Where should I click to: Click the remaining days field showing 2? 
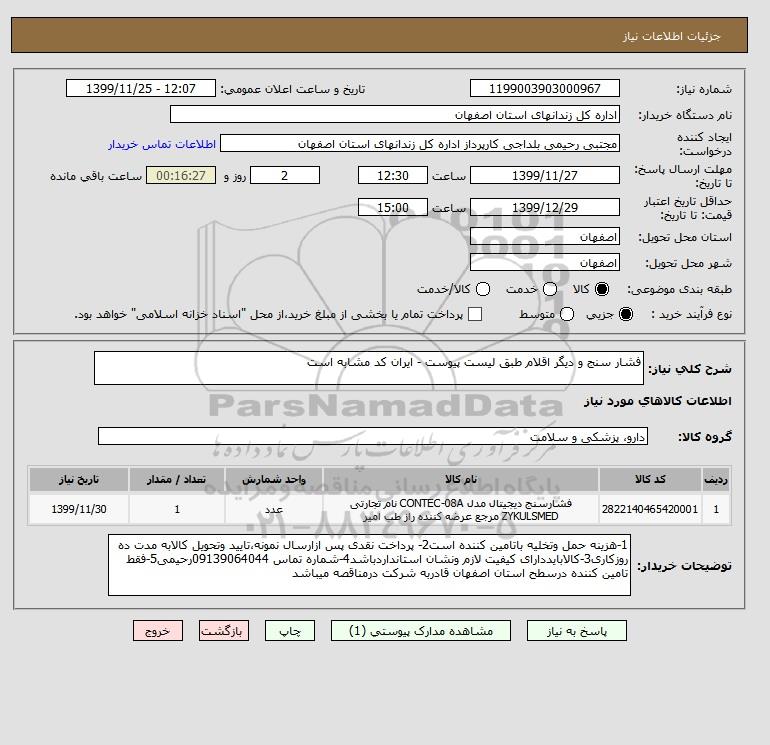285,175
